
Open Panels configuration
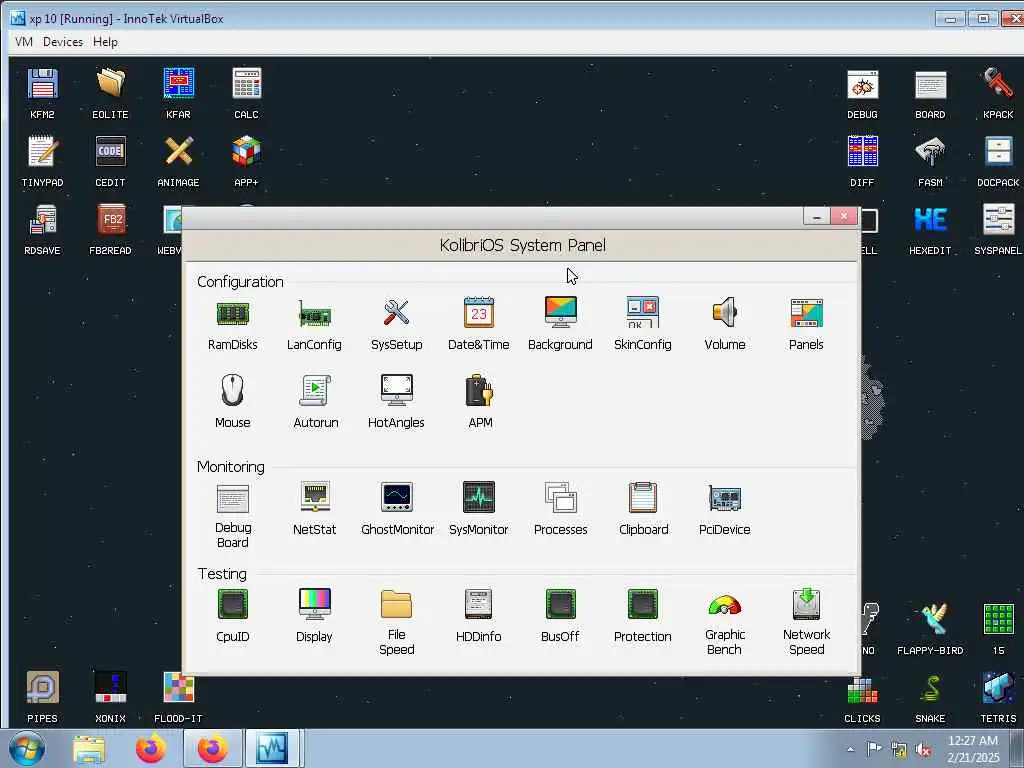pos(807,325)
